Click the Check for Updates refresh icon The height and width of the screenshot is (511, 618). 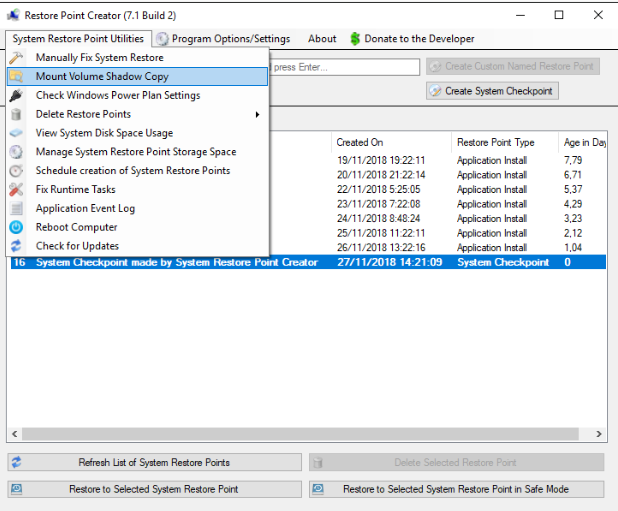point(16,246)
